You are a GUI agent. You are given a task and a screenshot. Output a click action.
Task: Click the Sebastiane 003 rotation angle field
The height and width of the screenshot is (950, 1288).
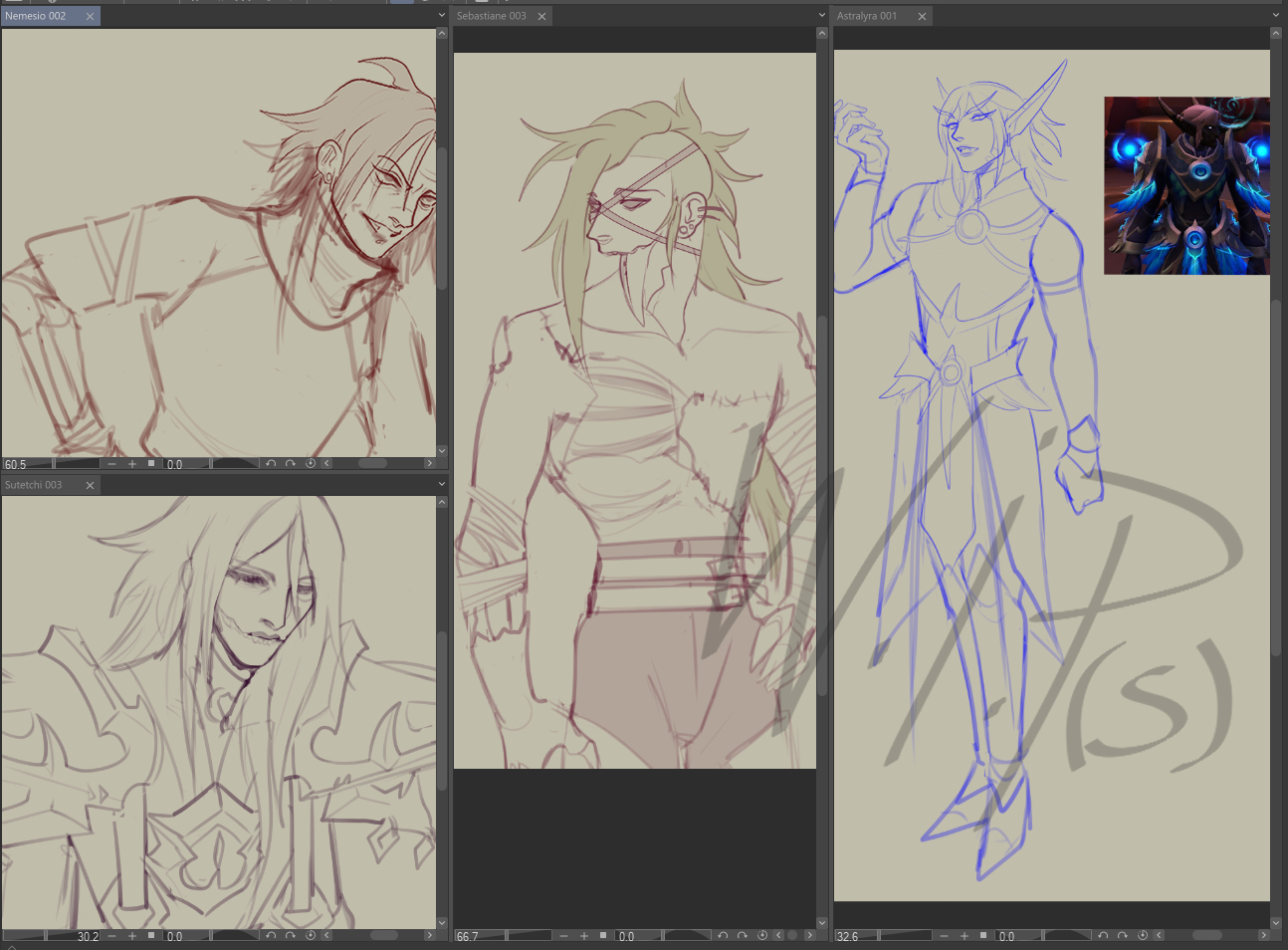click(x=638, y=936)
